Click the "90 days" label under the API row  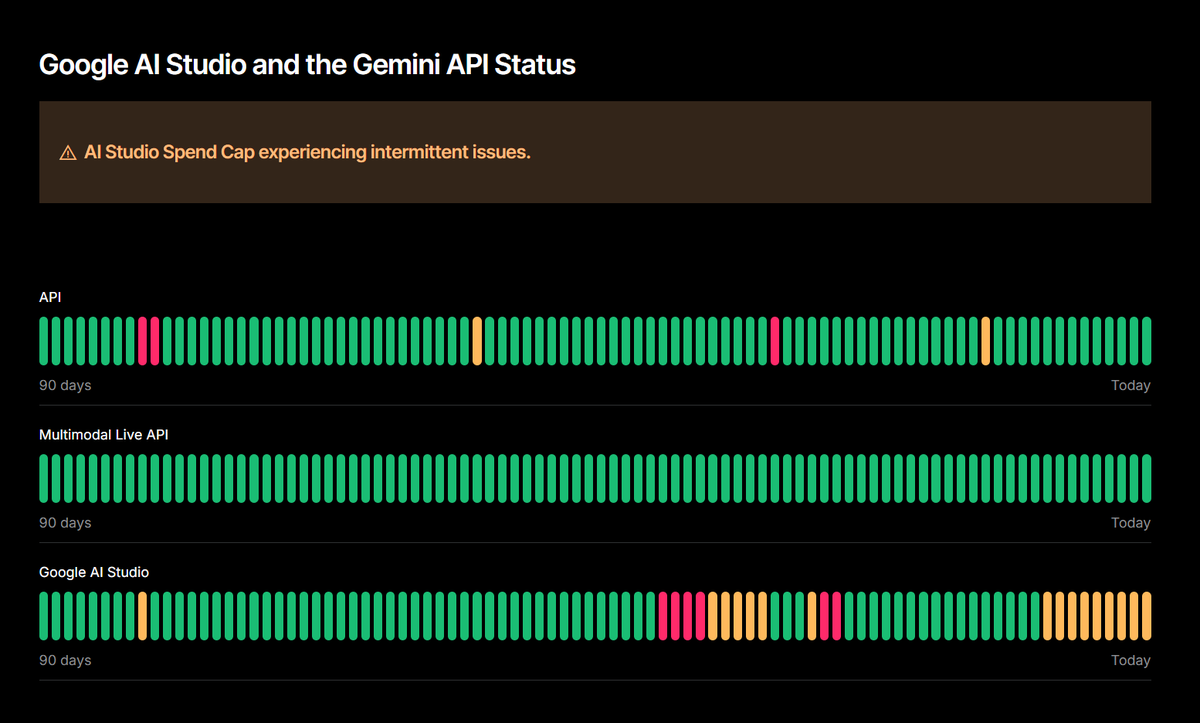tap(65, 386)
